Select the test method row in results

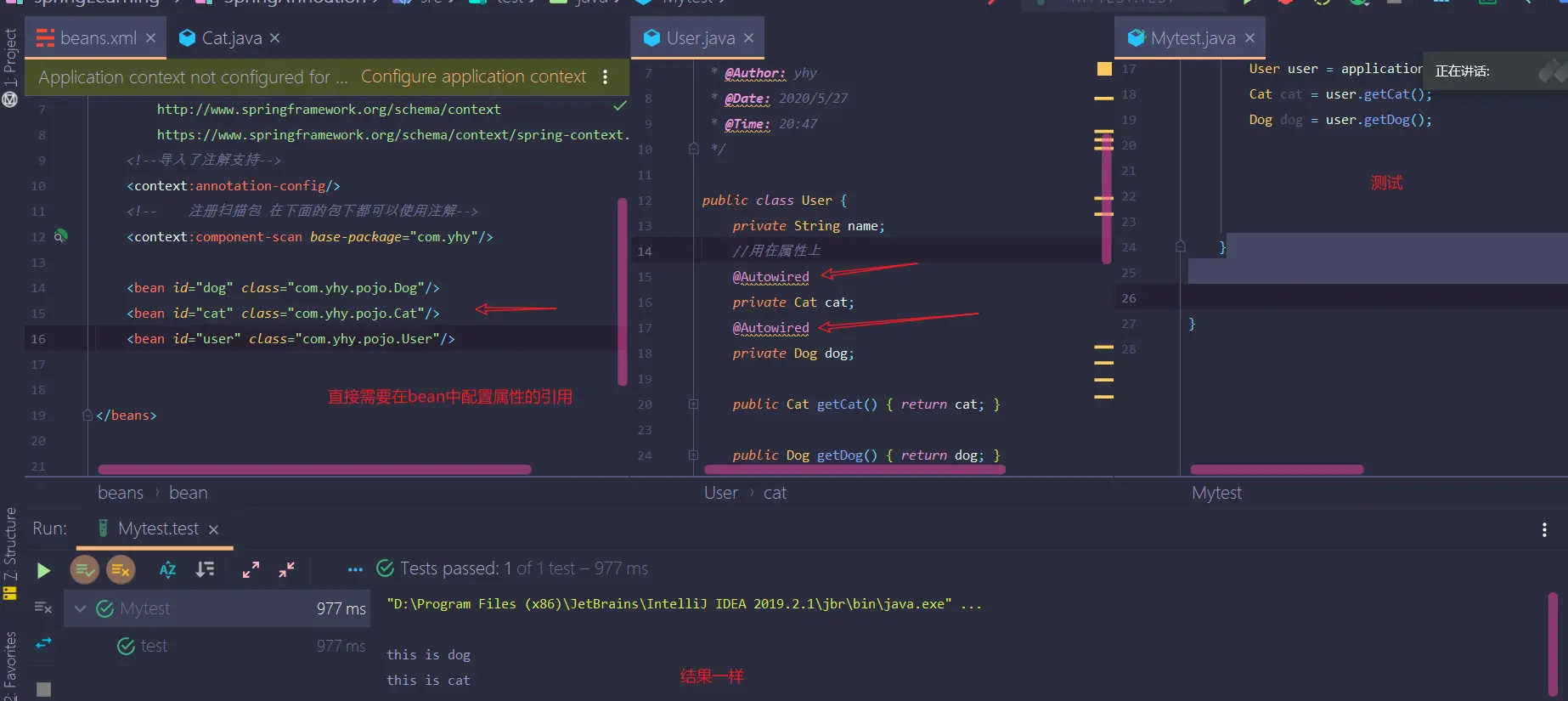pos(217,646)
